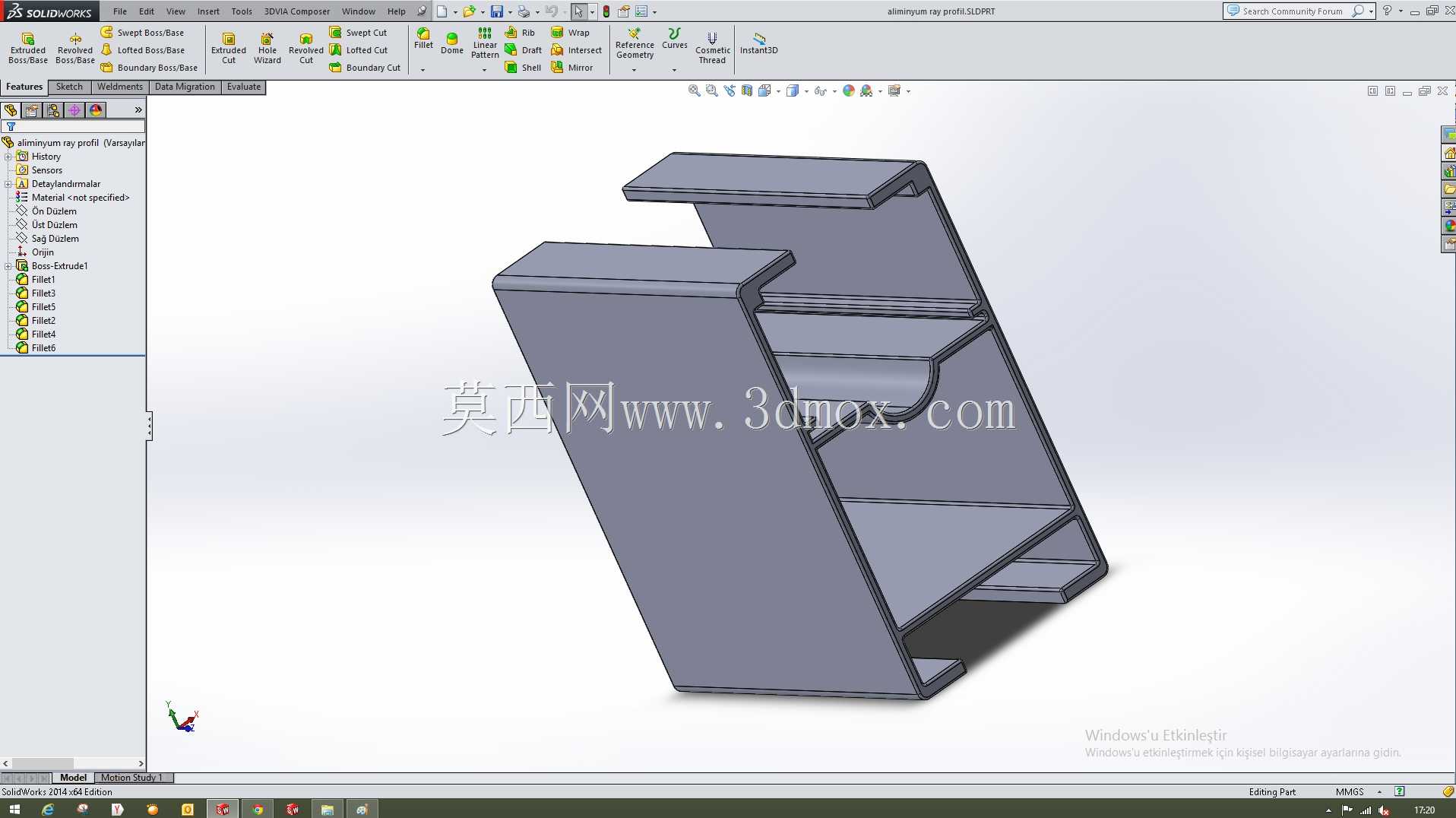Select the Dome tool

[x=452, y=43]
